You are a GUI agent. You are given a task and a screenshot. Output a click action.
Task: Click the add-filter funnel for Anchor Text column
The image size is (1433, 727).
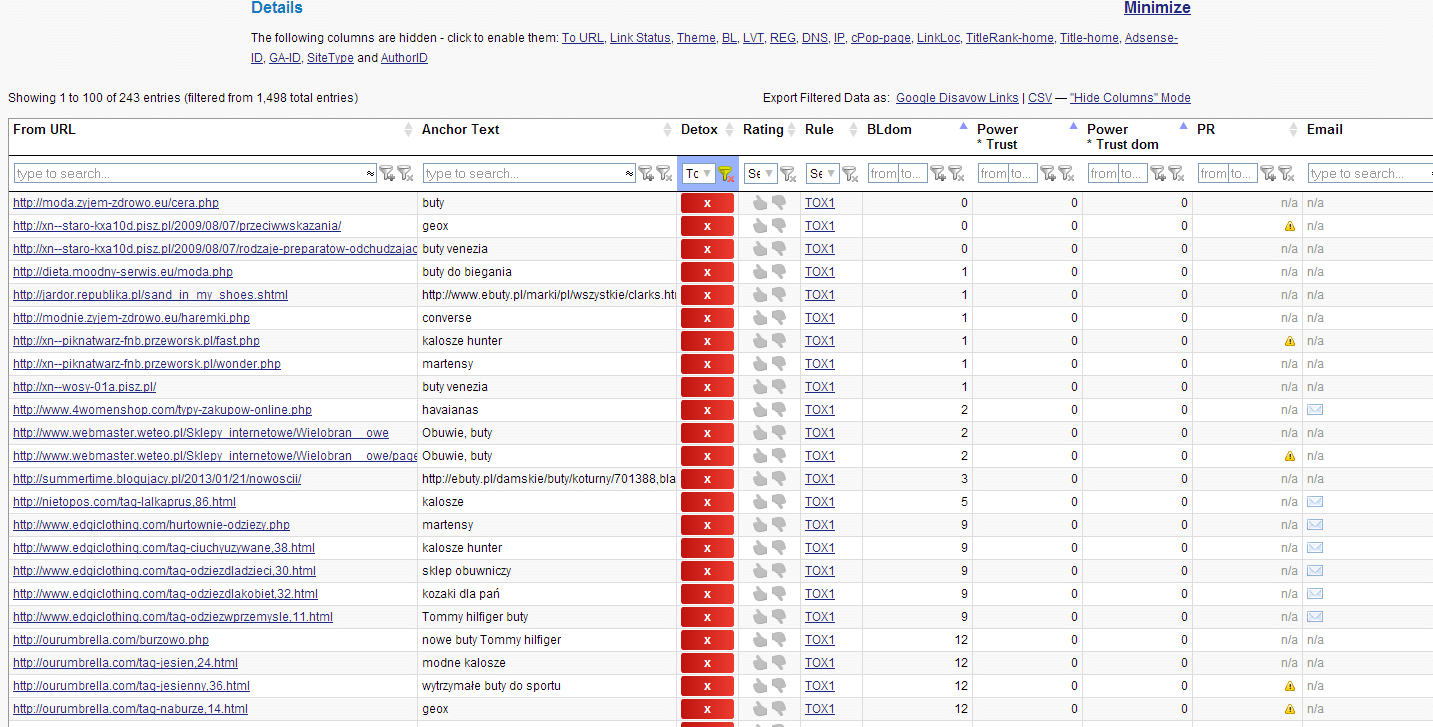tap(646, 174)
